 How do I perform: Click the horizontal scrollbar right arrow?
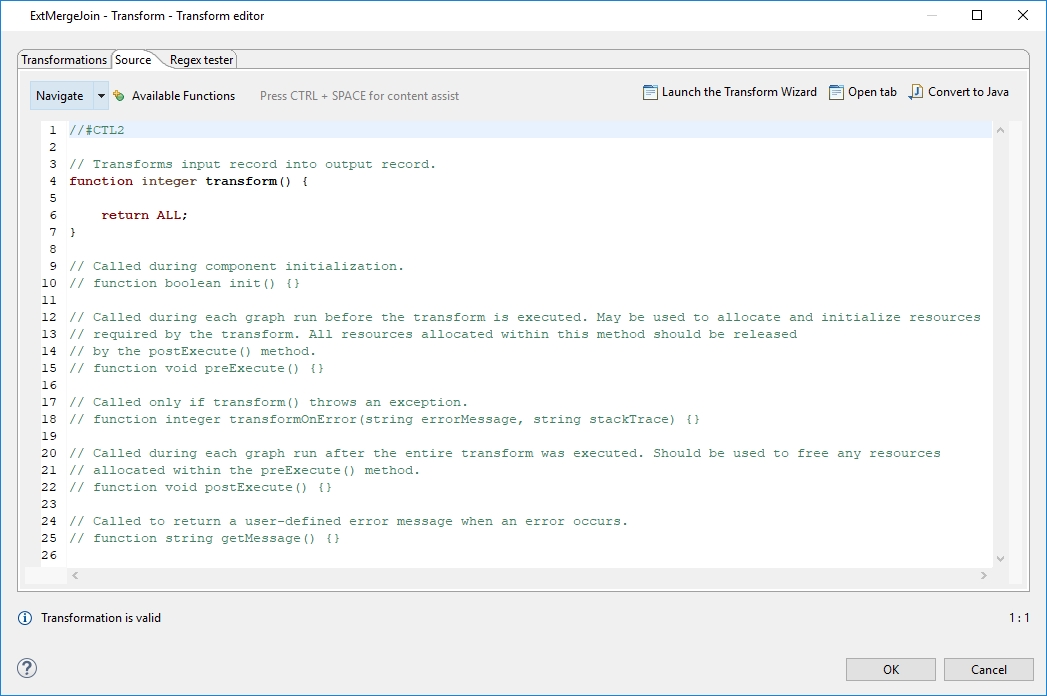pos(984,576)
